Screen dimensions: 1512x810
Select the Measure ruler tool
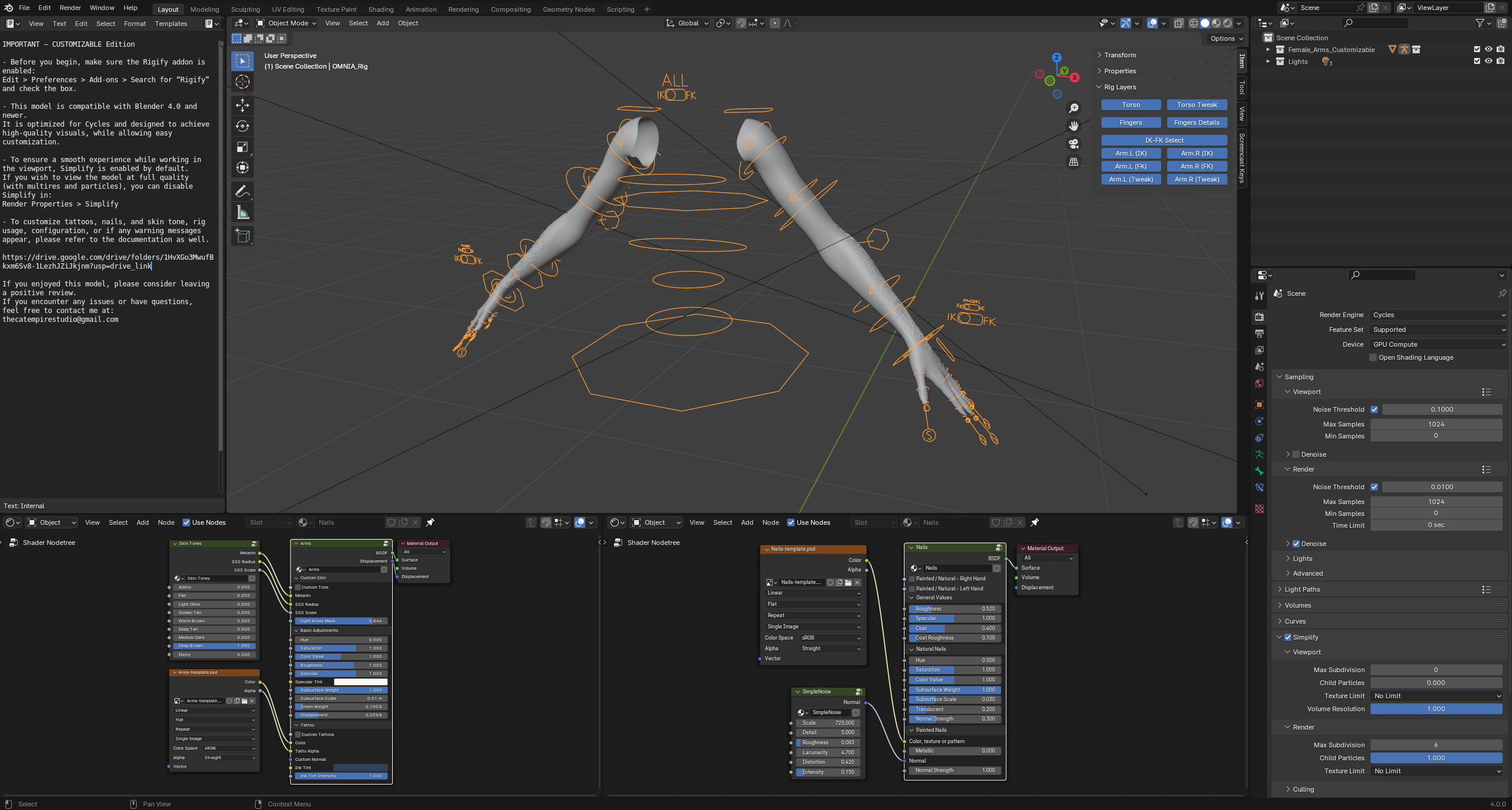(x=243, y=212)
